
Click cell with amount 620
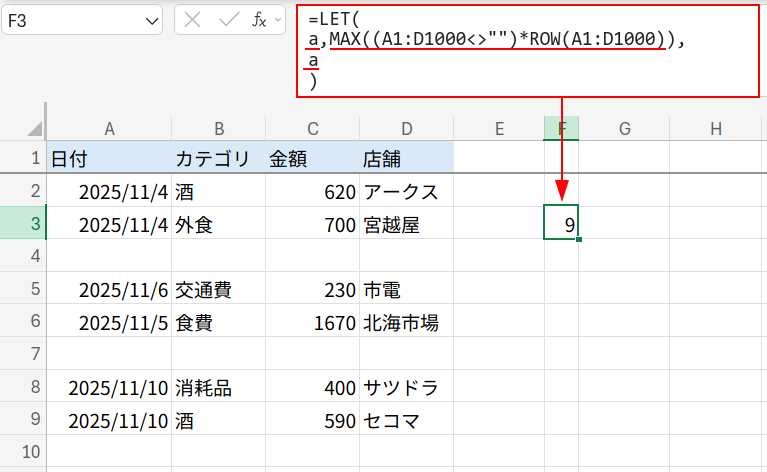pyautogui.click(x=313, y=191)
